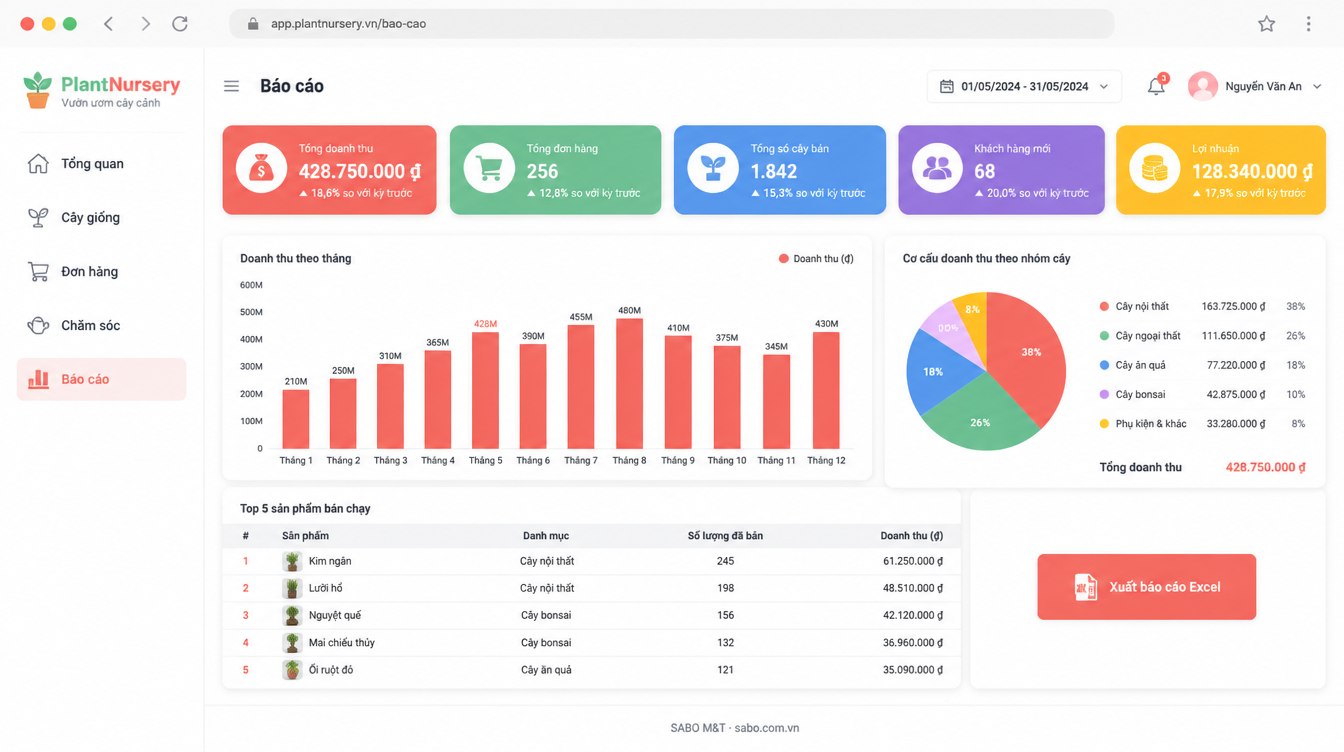
Task: Click the Kim ngân product thumbnail
Action: 292,561
